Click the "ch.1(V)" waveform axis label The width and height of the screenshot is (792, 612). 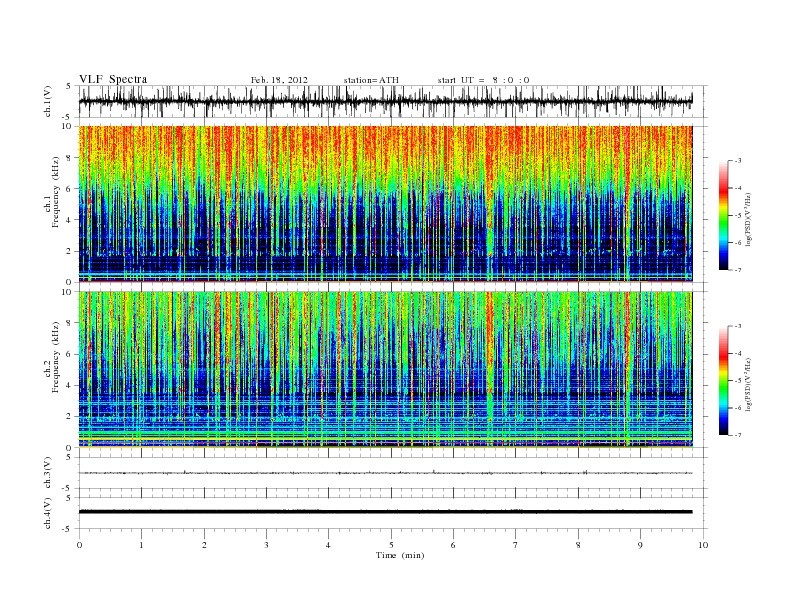(x=48, y=101)
